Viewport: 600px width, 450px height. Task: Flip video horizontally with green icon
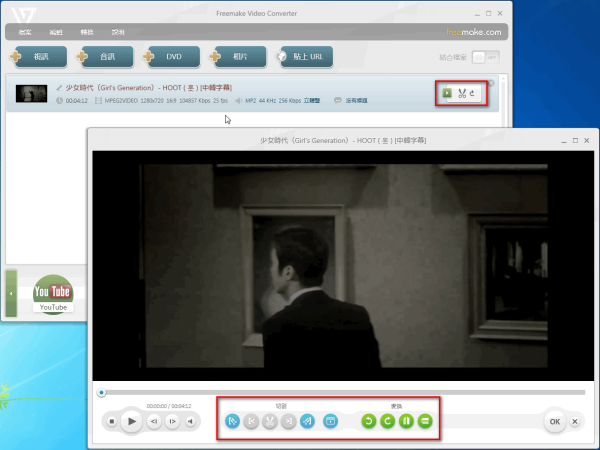click(406, 421)
